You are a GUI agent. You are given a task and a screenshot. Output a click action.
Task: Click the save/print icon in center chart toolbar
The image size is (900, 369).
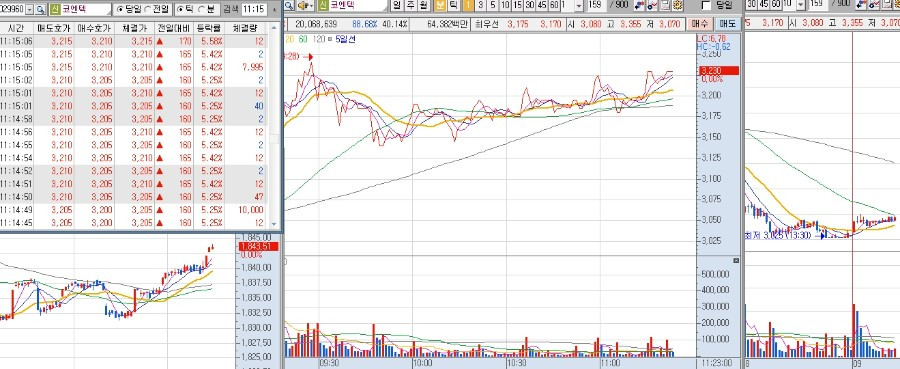coord(665,5)
